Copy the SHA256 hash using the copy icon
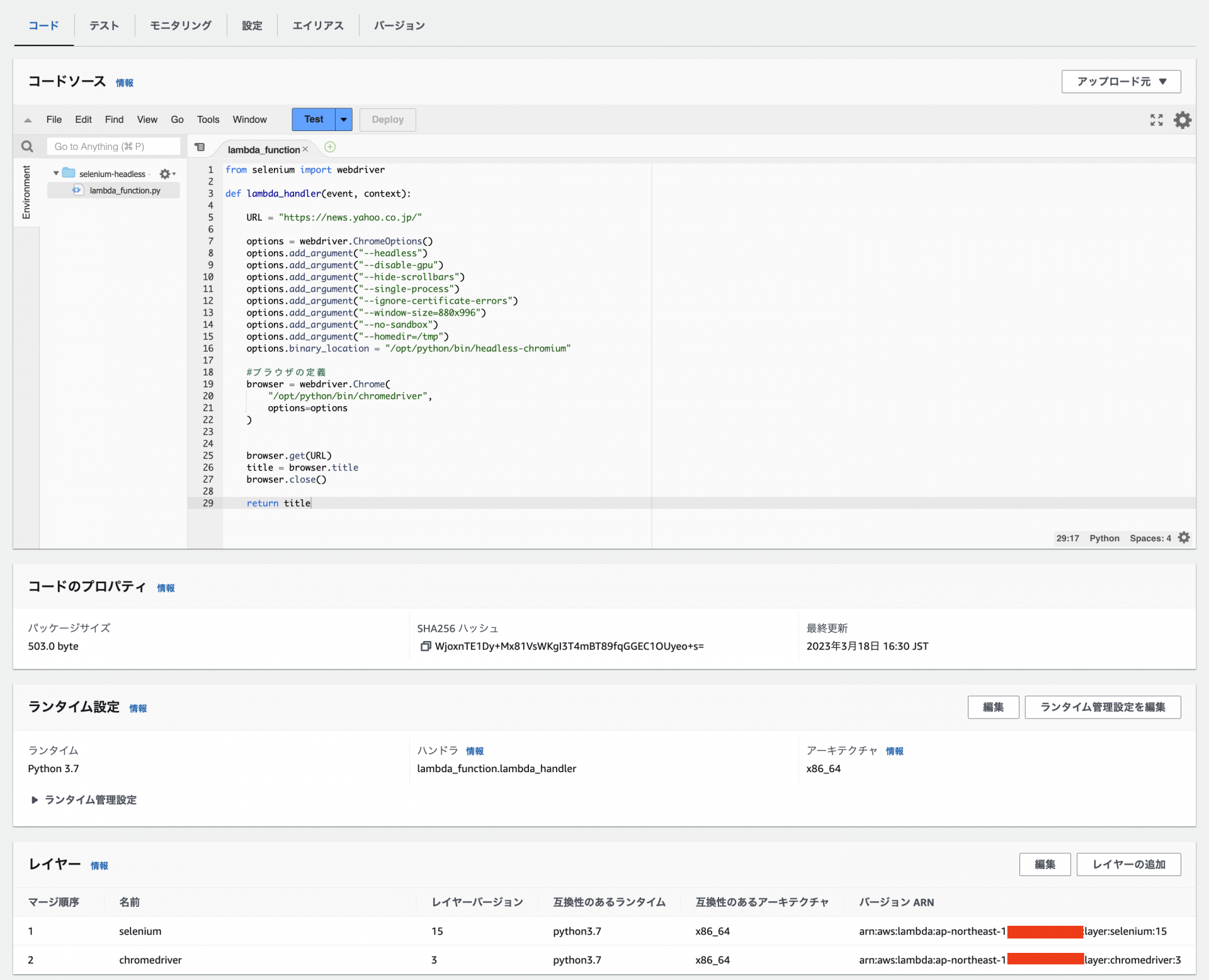Viewport: 1209px width, 980px height. (x=426, y=646)
